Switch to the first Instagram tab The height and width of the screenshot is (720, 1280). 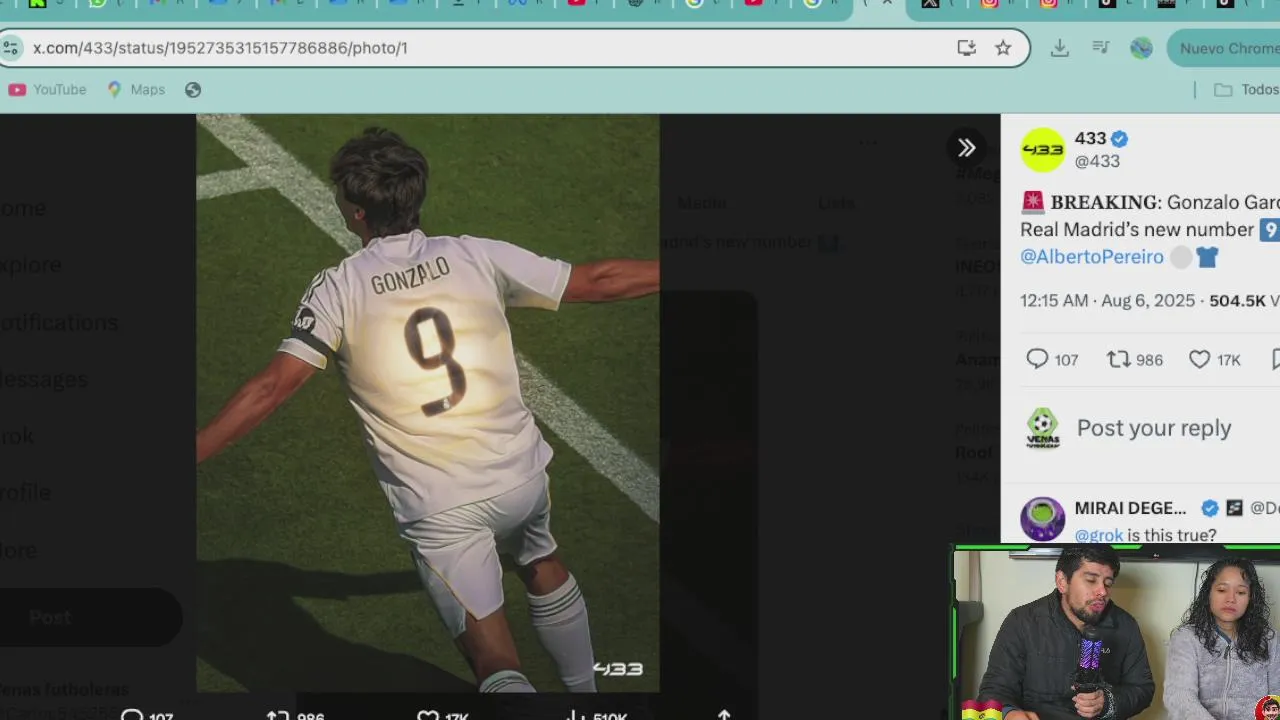989,4
